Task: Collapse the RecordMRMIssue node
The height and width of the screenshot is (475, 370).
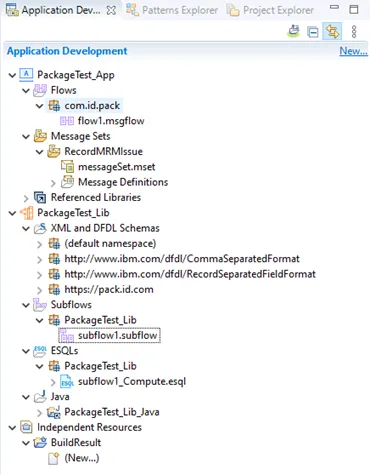Action: [x=40, y=152]
